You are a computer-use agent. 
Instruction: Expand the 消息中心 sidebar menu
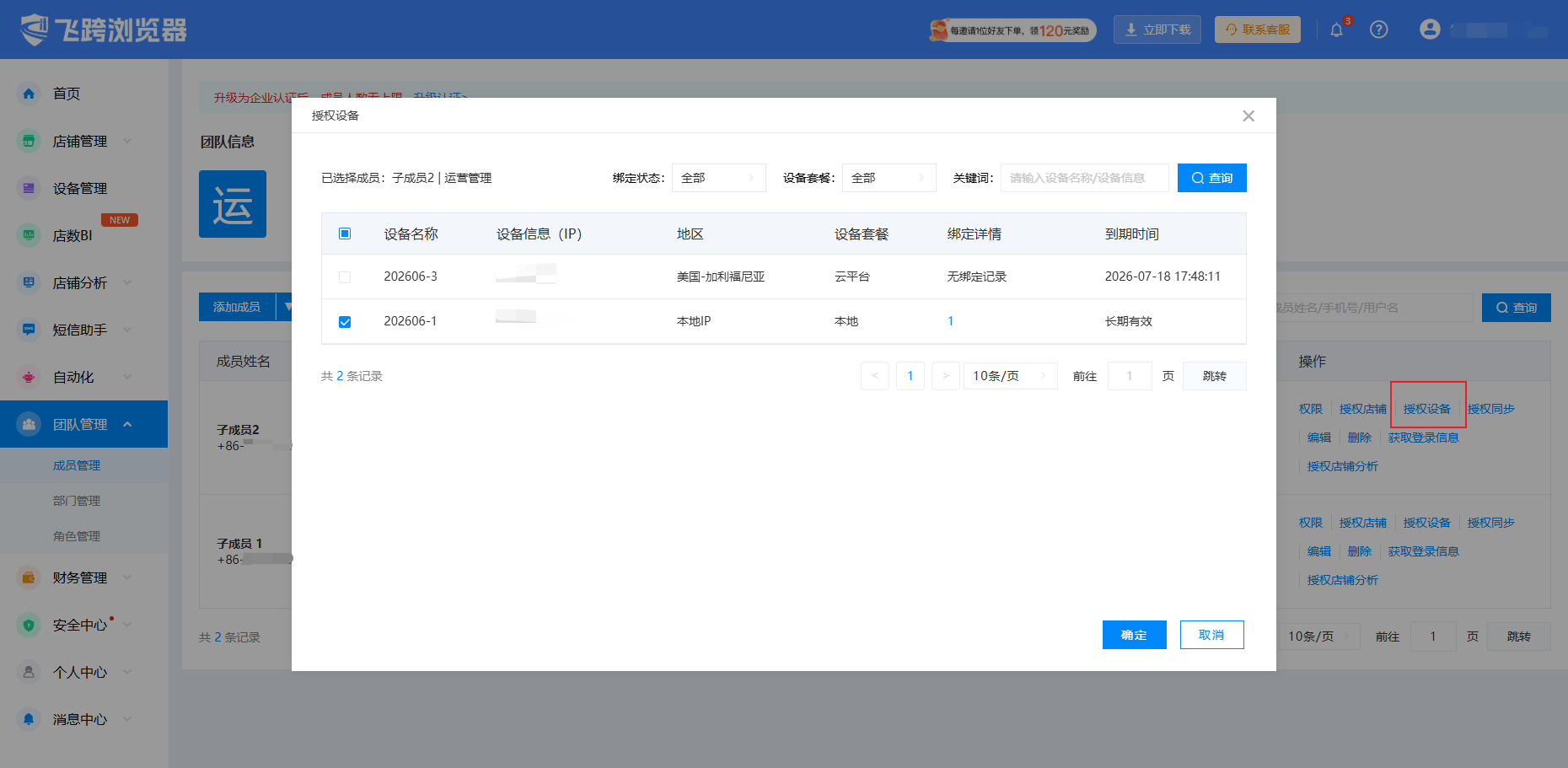click(127, 719)
